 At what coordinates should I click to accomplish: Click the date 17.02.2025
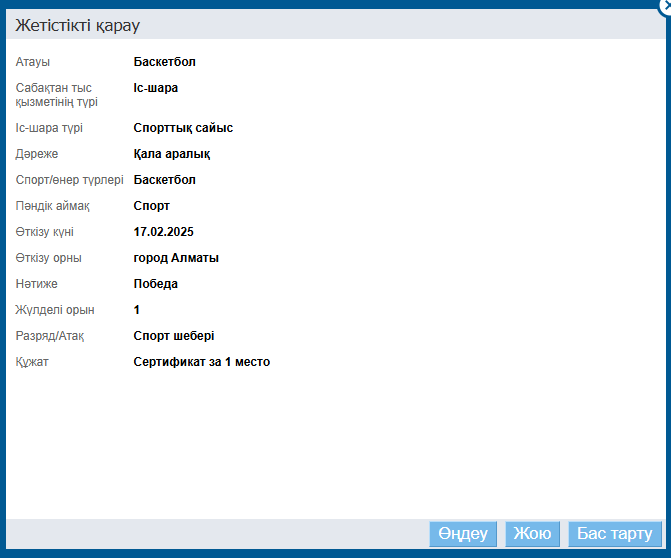tap(163, 232)
